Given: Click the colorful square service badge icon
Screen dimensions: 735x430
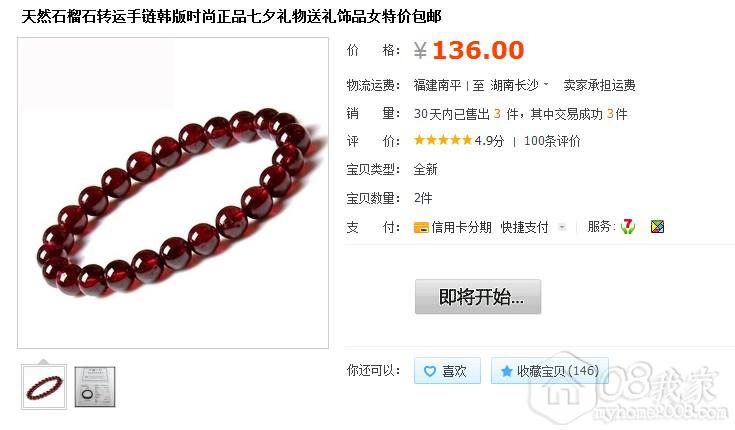Looking at the screenshot, I should tap(657, 227).
